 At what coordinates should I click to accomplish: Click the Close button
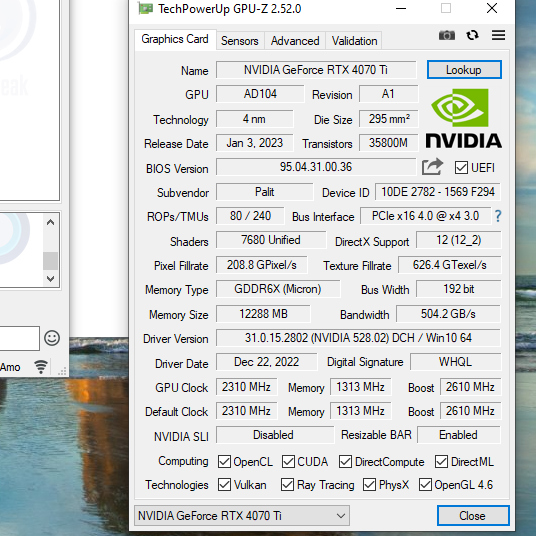pyautogui.click(x=473, y=515)
